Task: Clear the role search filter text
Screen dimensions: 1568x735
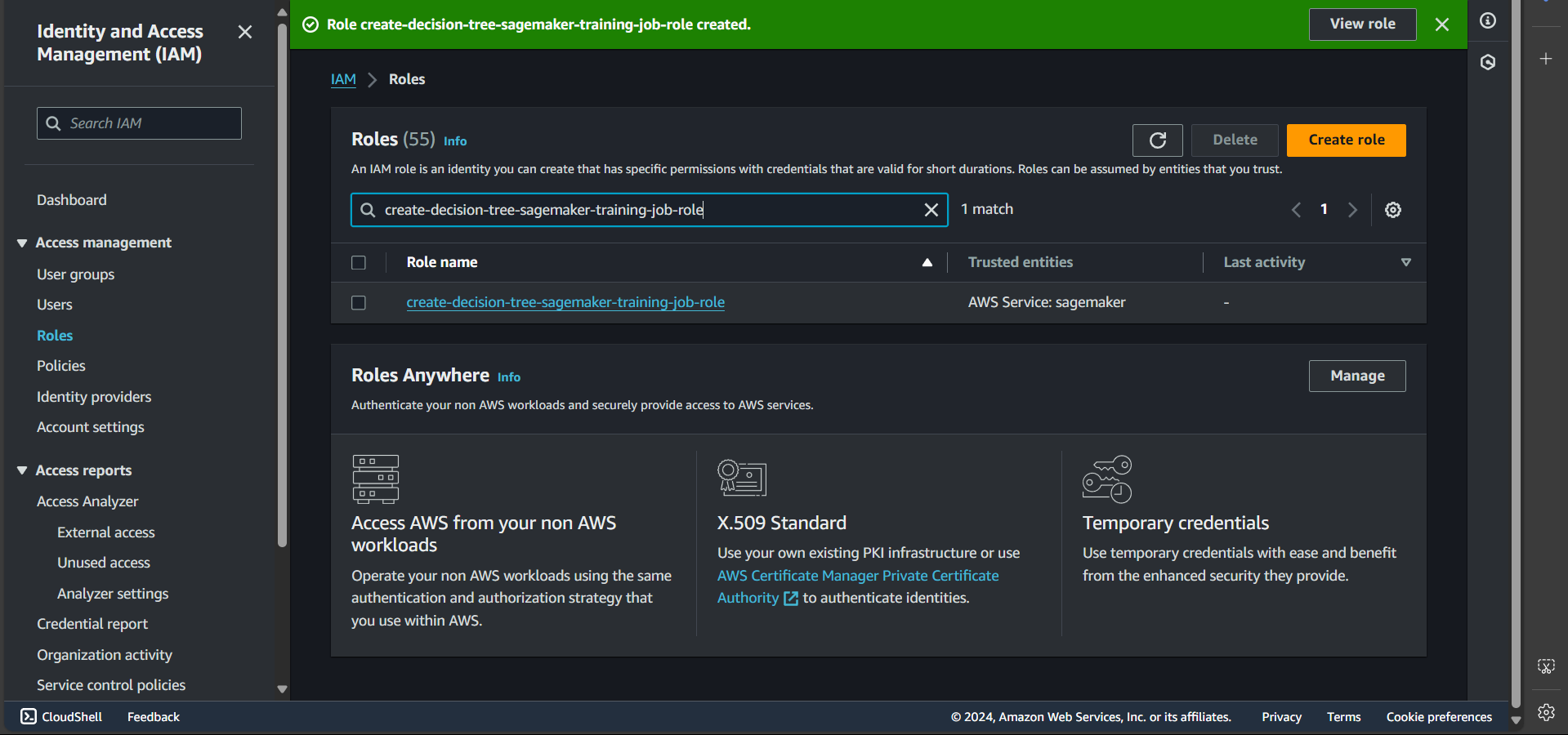Action: pyautogui.click(x=931, y=210)
